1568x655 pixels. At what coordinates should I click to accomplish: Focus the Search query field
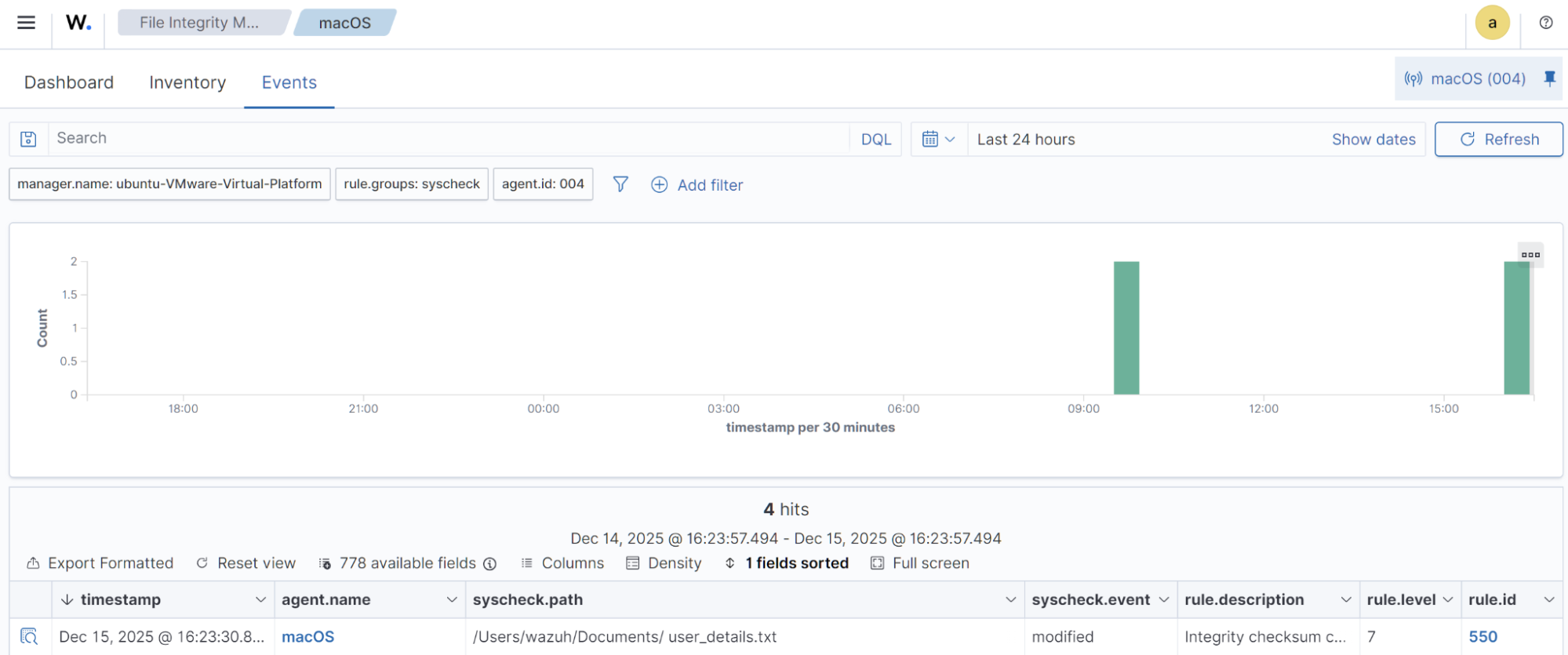point(449,139)
